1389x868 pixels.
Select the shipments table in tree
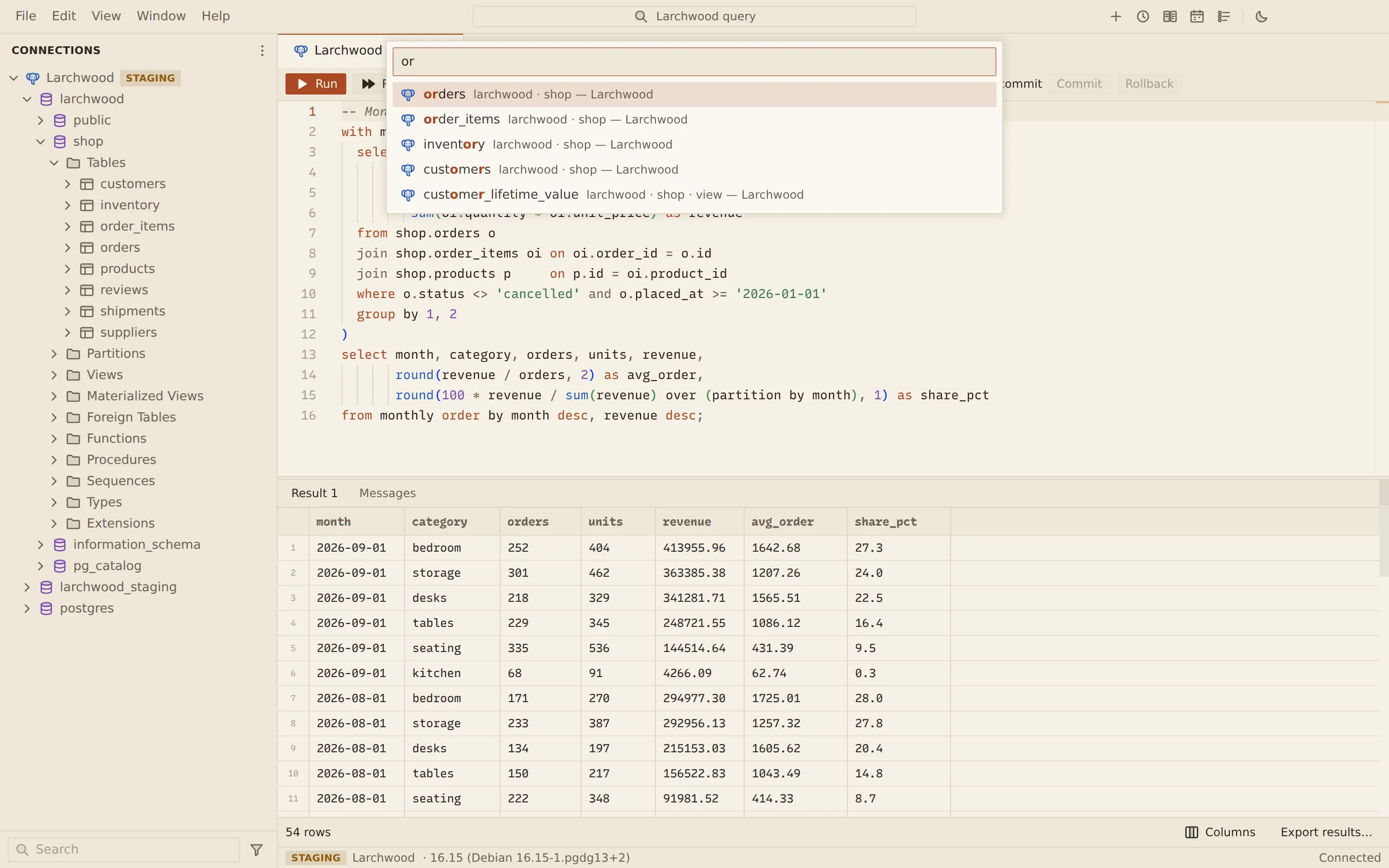point(133,312)
